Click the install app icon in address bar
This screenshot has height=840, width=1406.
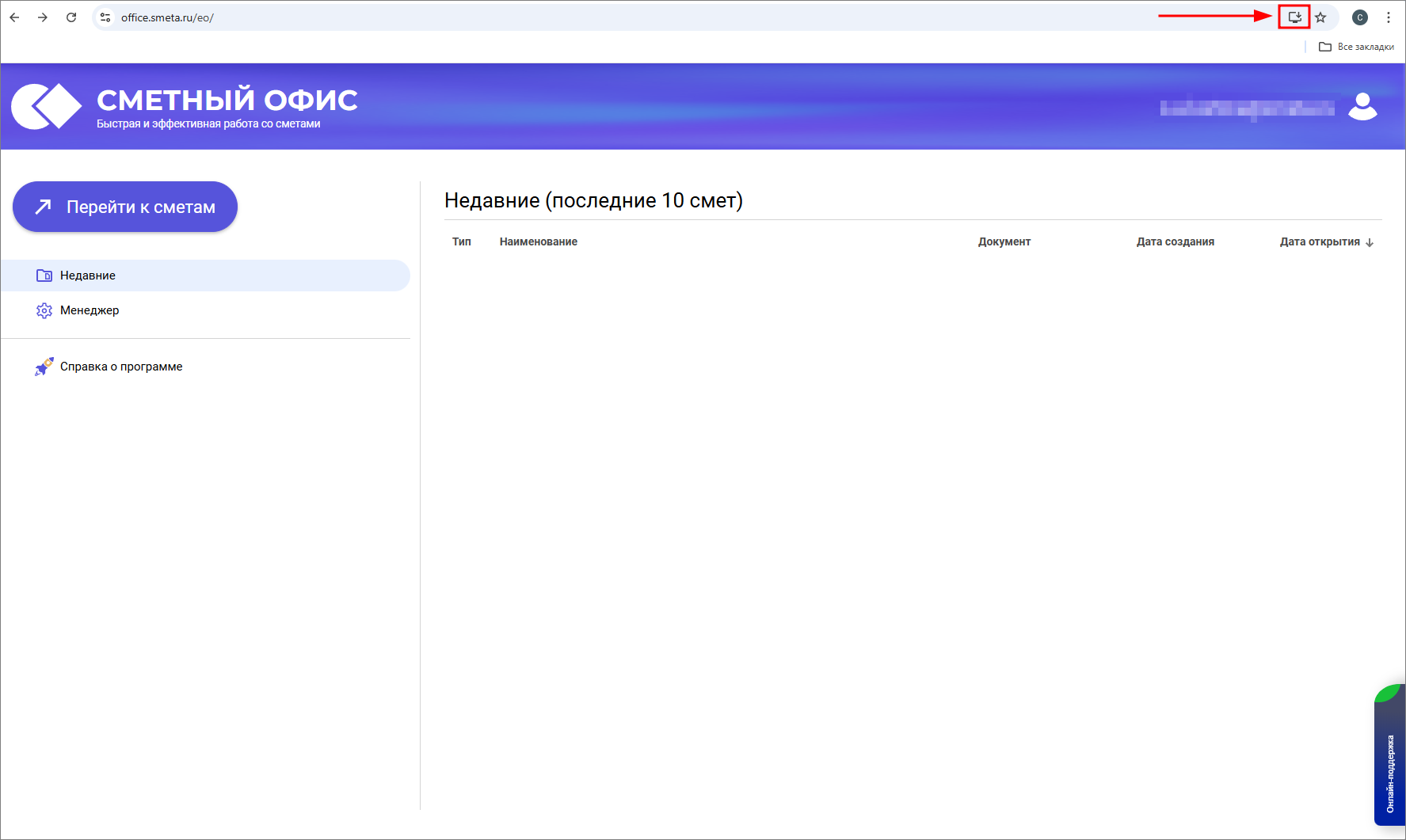pos(1294,17)
